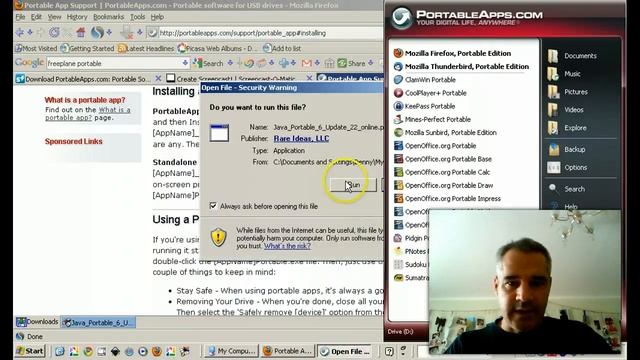The height and width of the screenshot is (360, 640).
Task: Open the Share button dropdown arrow
Action: point(371,63)
